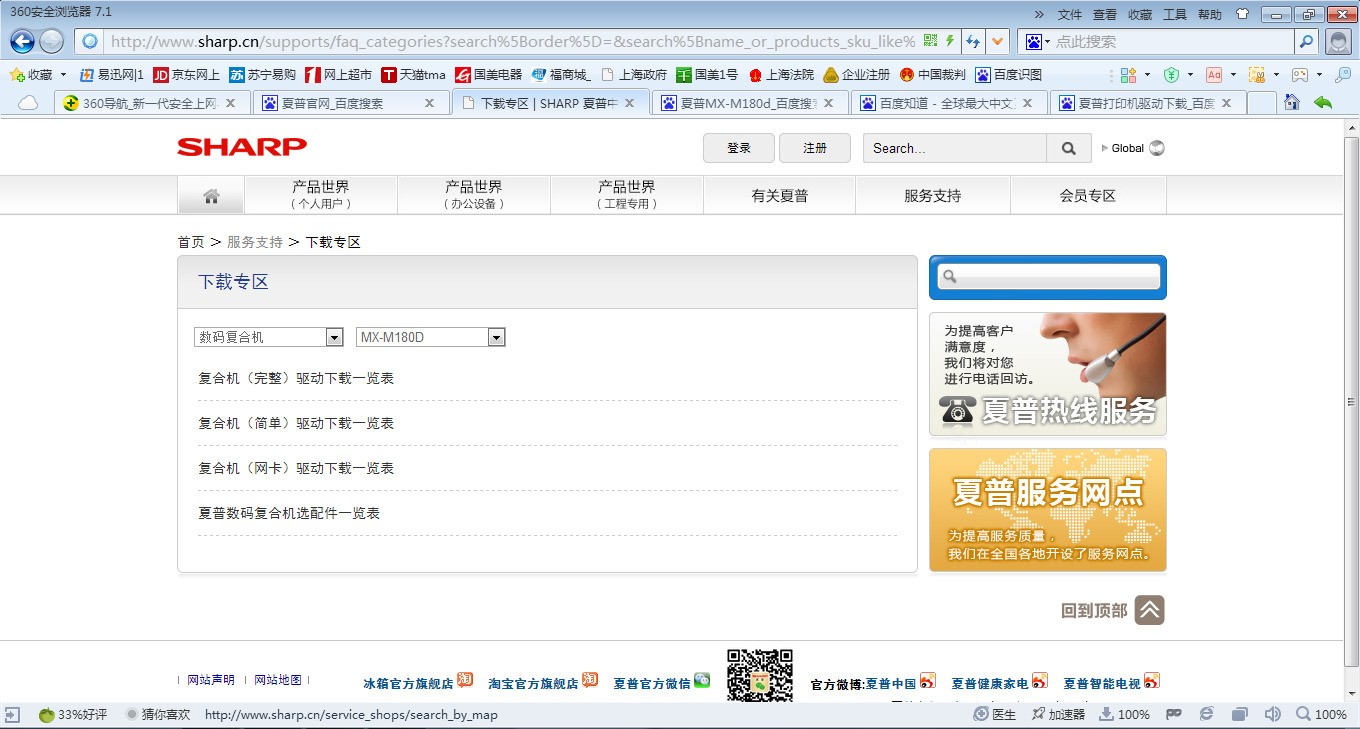The width and height of the screenshot is (1360, 729).
Task: Switch to 百度知道 tab
Action: (949, 103)
